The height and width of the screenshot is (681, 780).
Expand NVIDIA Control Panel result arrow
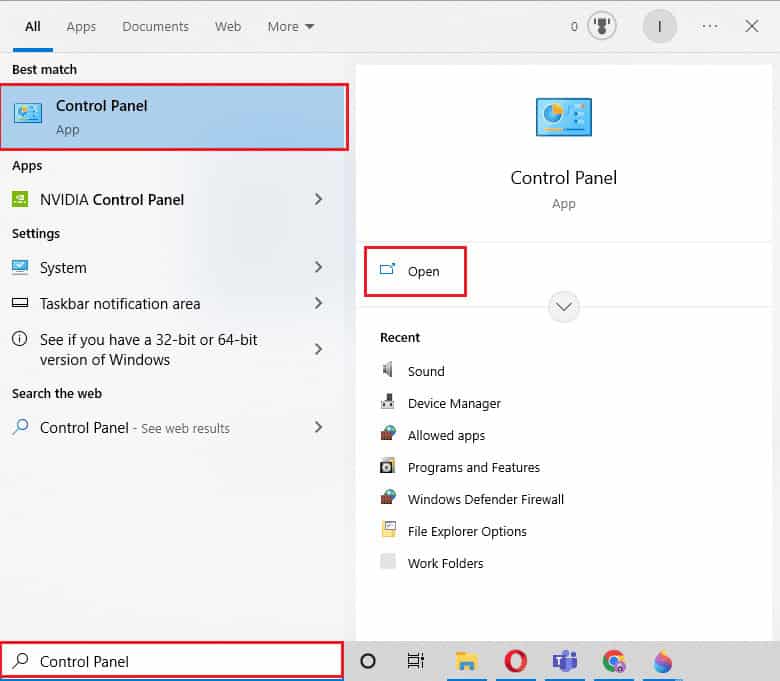(319, 199)
